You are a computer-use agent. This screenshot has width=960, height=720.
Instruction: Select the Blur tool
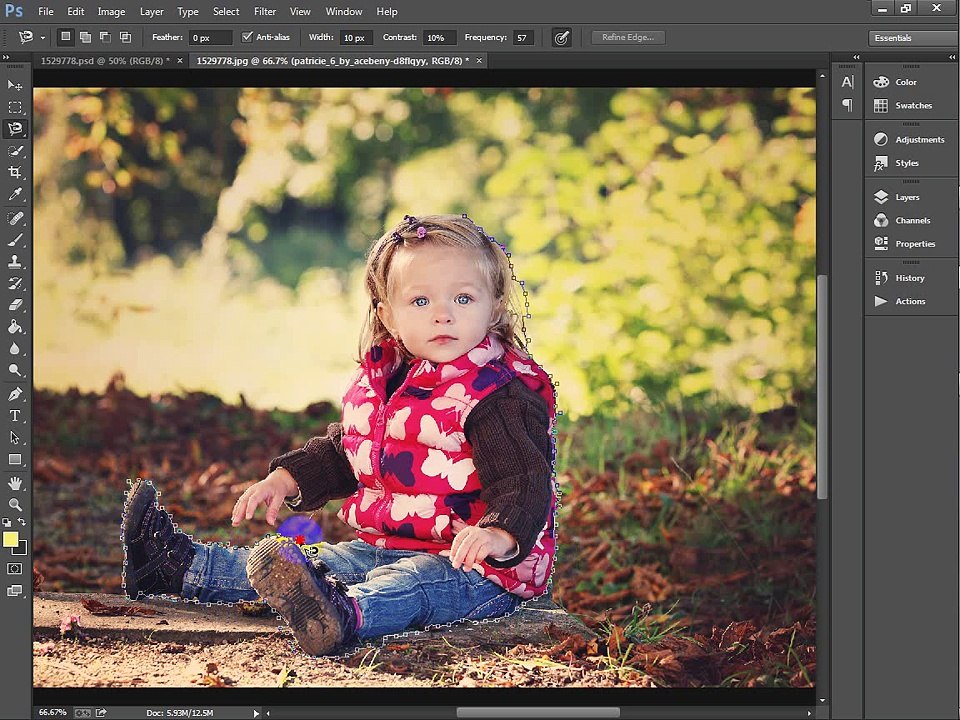pyautogui.click(x=15, y=349)
